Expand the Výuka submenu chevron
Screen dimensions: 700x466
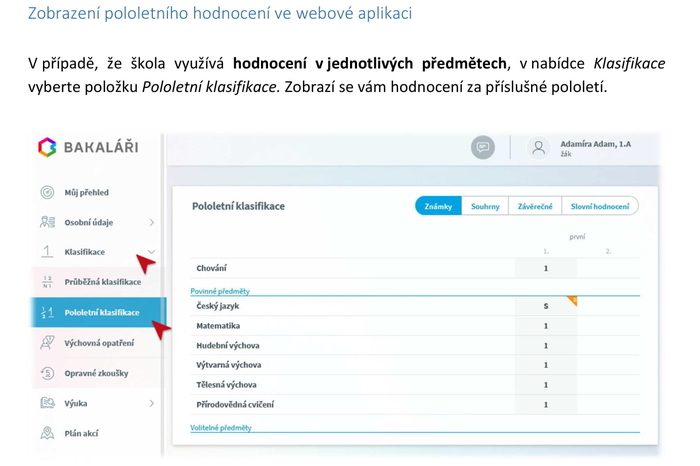152,404
